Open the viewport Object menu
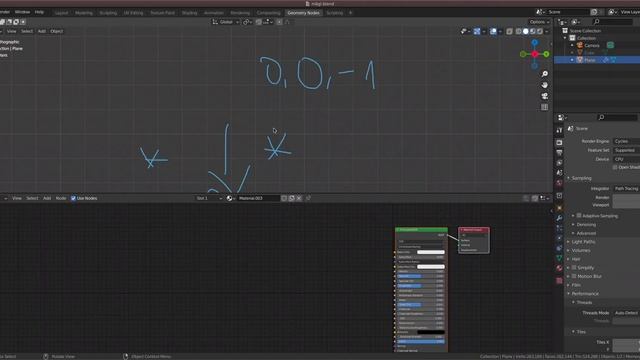640x360 pixels. 56,31
